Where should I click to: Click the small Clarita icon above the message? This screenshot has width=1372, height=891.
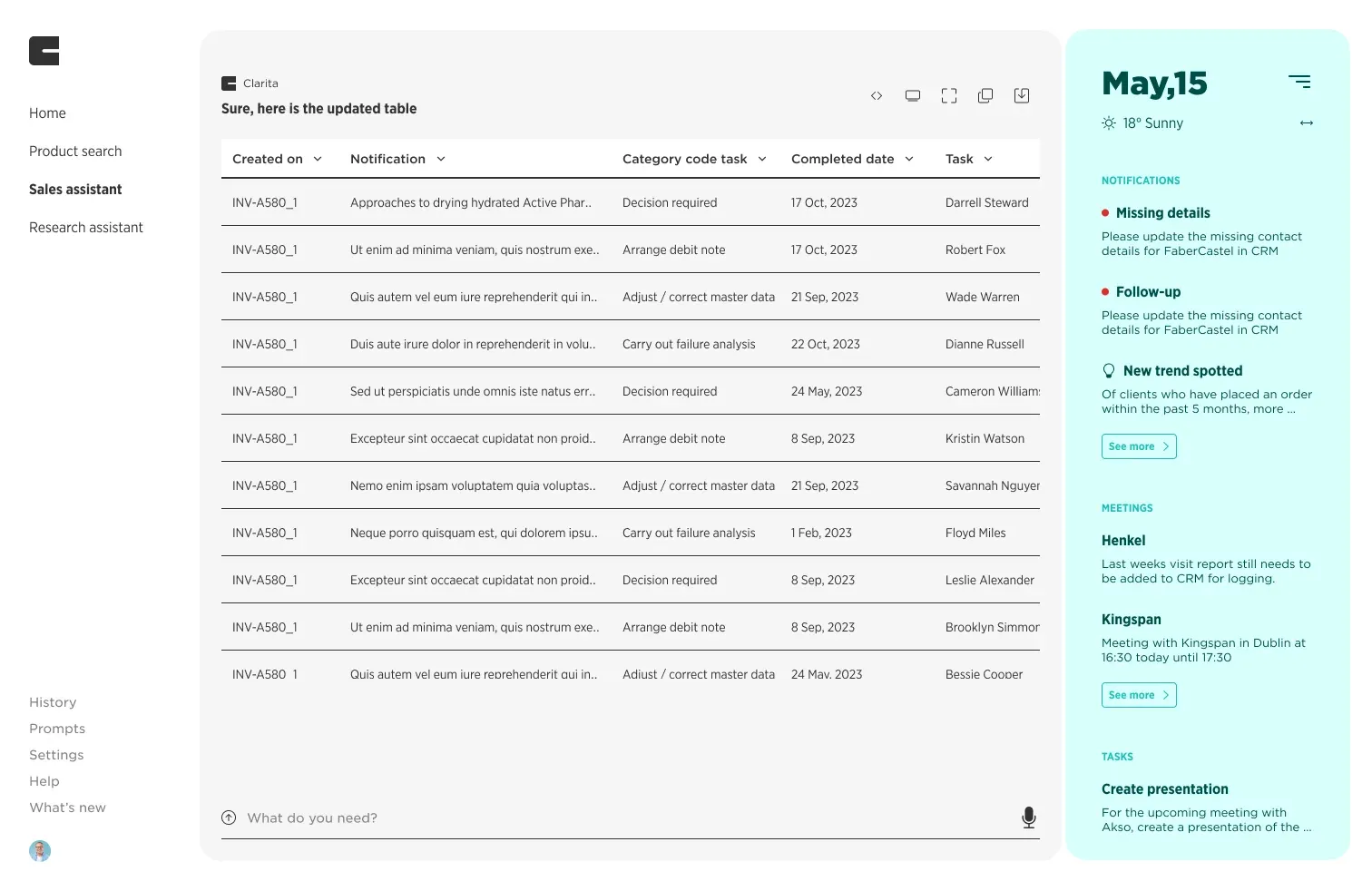(229, 83)
